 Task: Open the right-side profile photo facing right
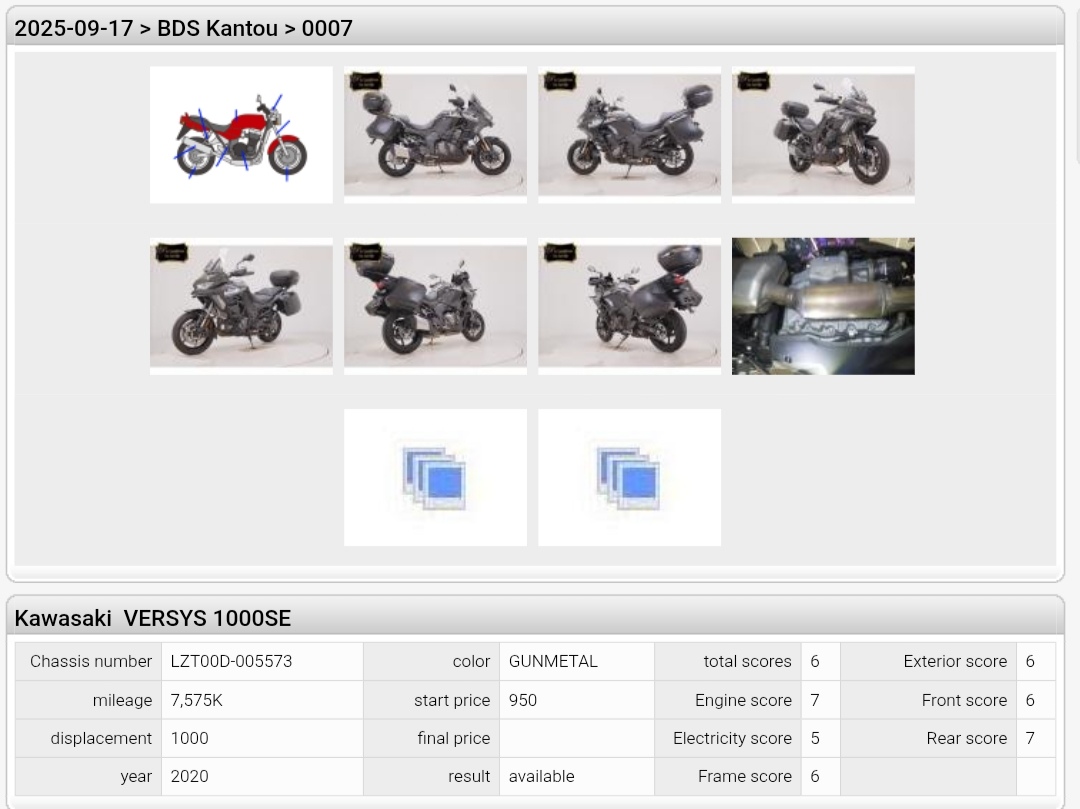tap(435, 135)
